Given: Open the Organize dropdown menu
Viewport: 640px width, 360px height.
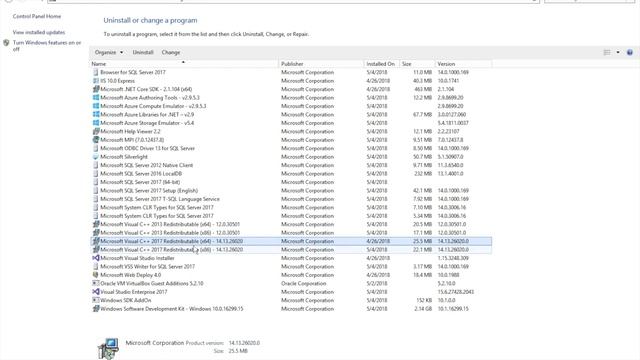Looking at the screenshot, I should point(109,52).
